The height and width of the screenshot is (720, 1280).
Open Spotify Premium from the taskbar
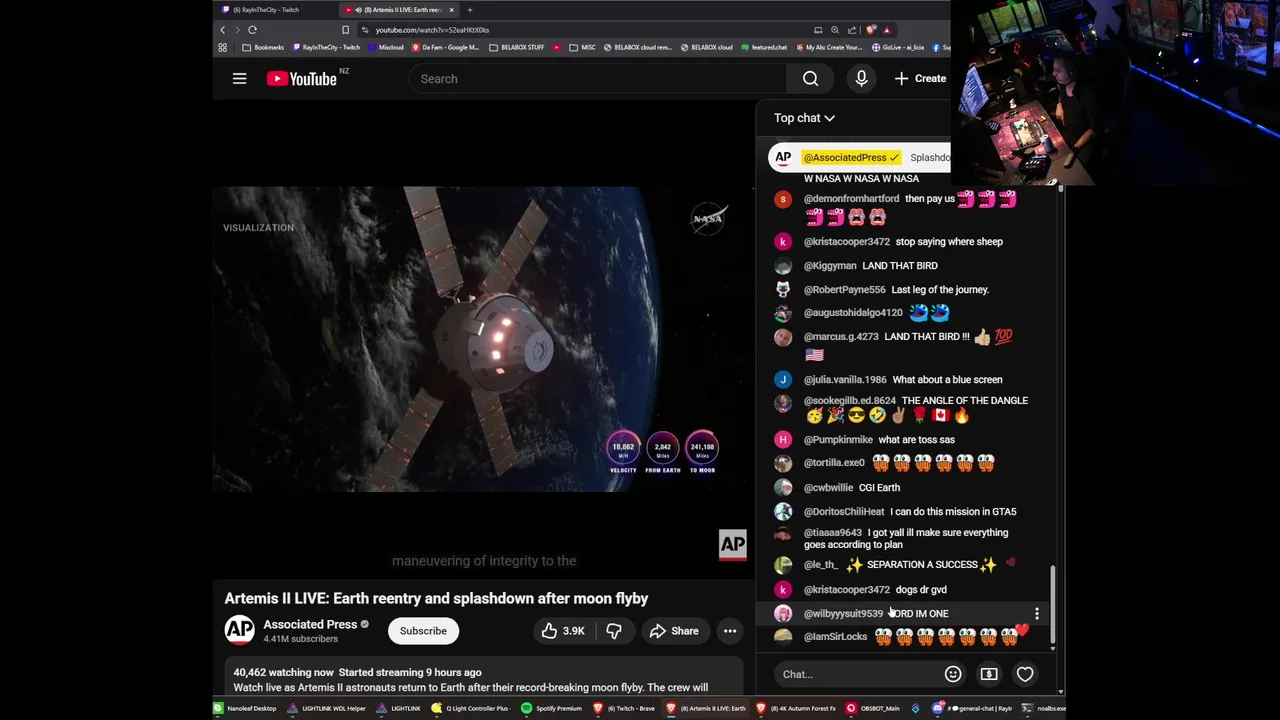pyautogui.click(x=552, y=708)
